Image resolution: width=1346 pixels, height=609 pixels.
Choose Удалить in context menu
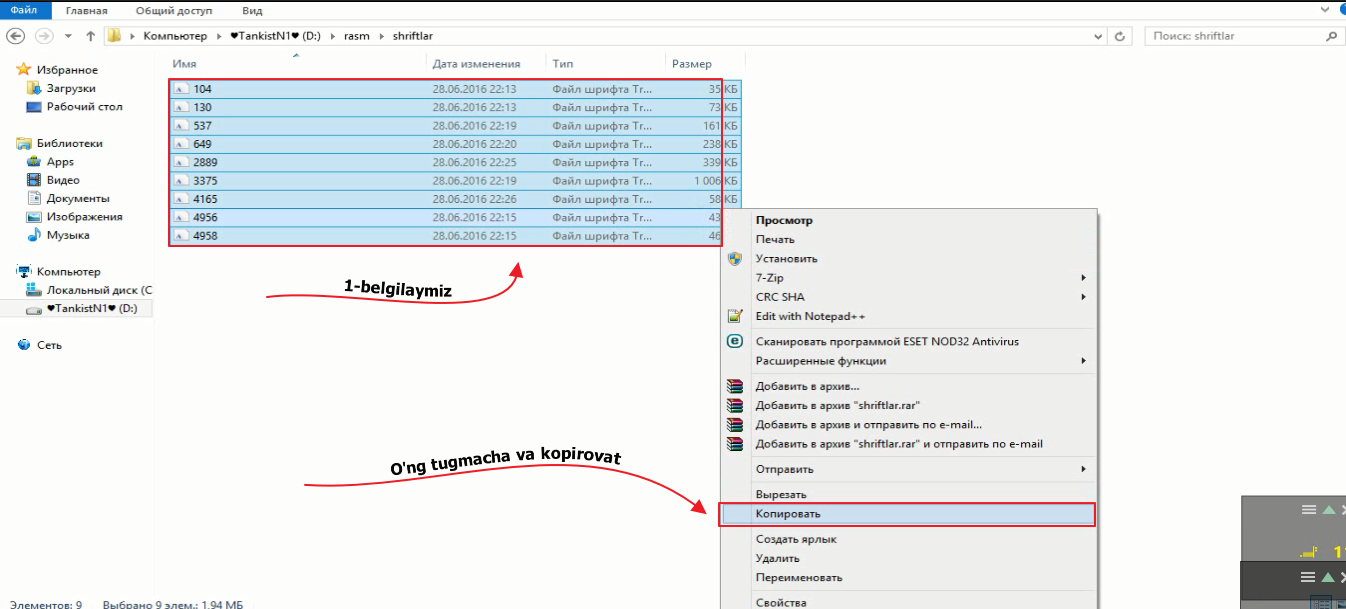909,559
